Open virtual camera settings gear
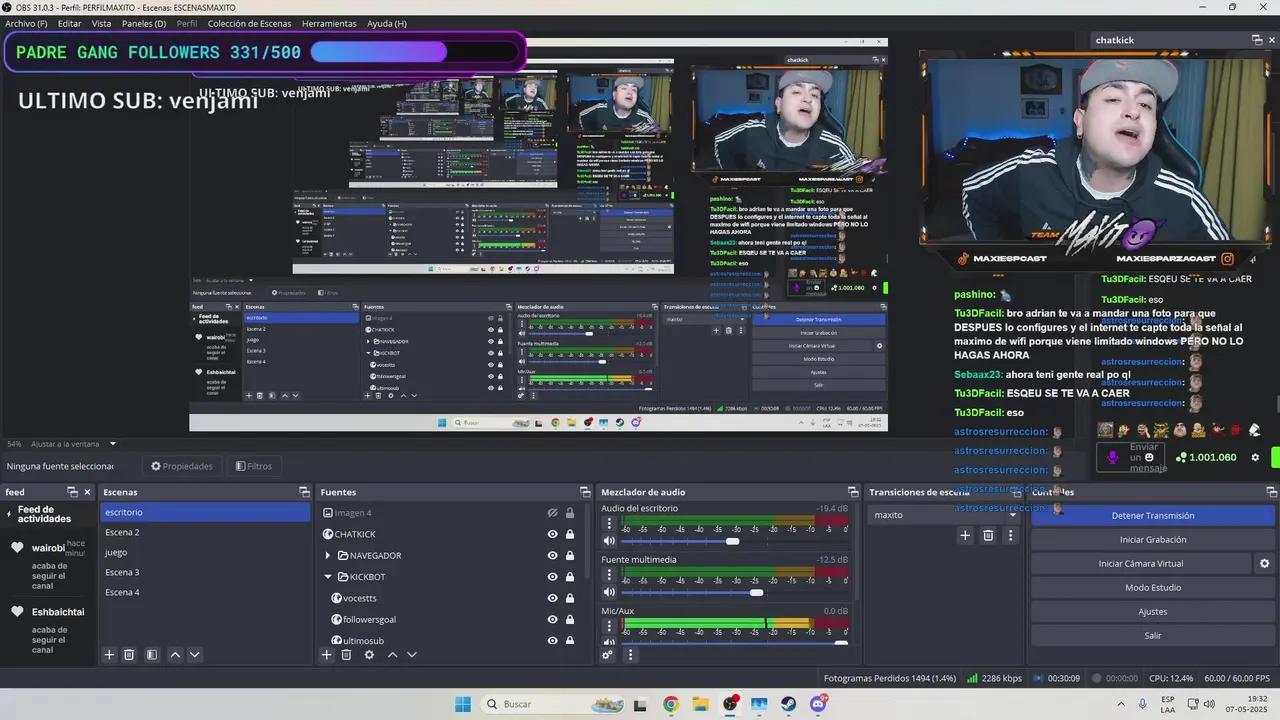The image size is (1280, 720). tap(1265, 564)
